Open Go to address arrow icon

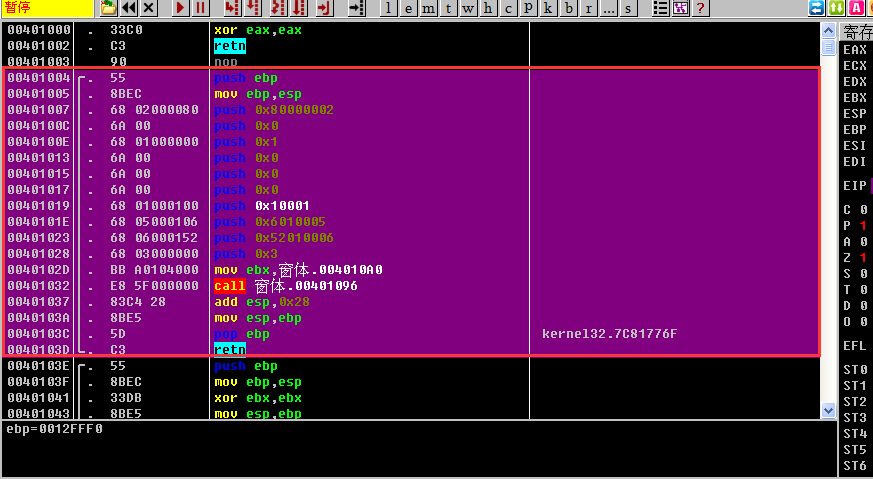pos(356,8)
